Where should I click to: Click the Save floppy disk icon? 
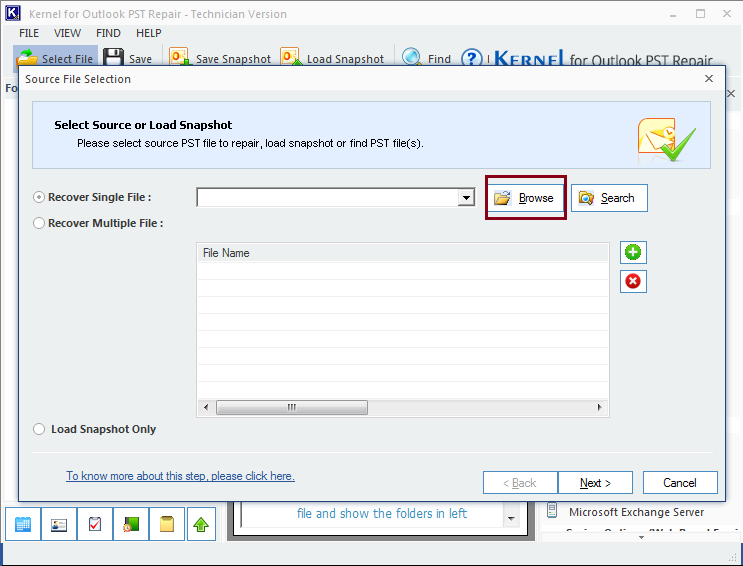[x=113, y=57]
